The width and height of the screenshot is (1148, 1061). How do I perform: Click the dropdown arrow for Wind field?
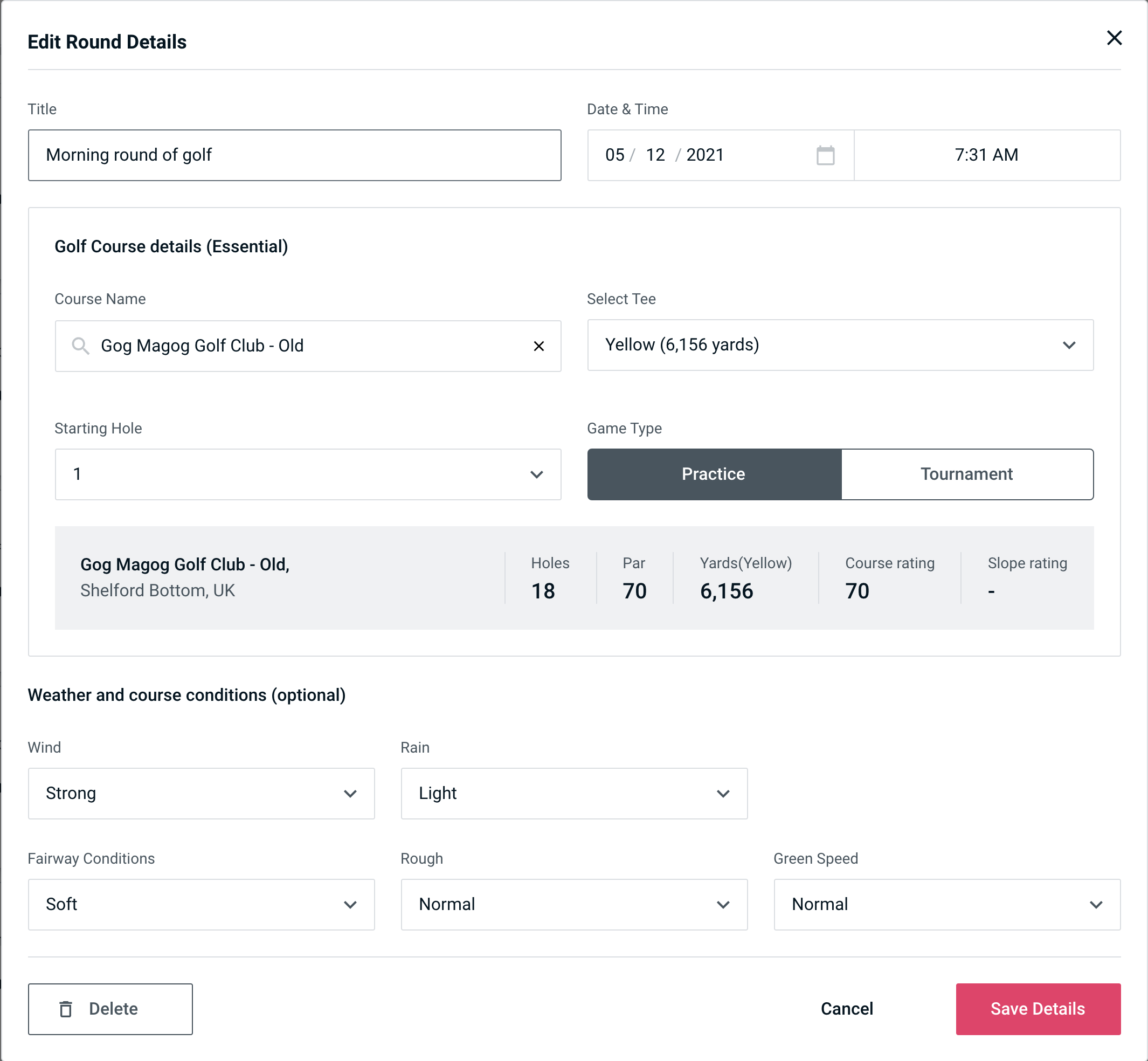tap(353, 793)
